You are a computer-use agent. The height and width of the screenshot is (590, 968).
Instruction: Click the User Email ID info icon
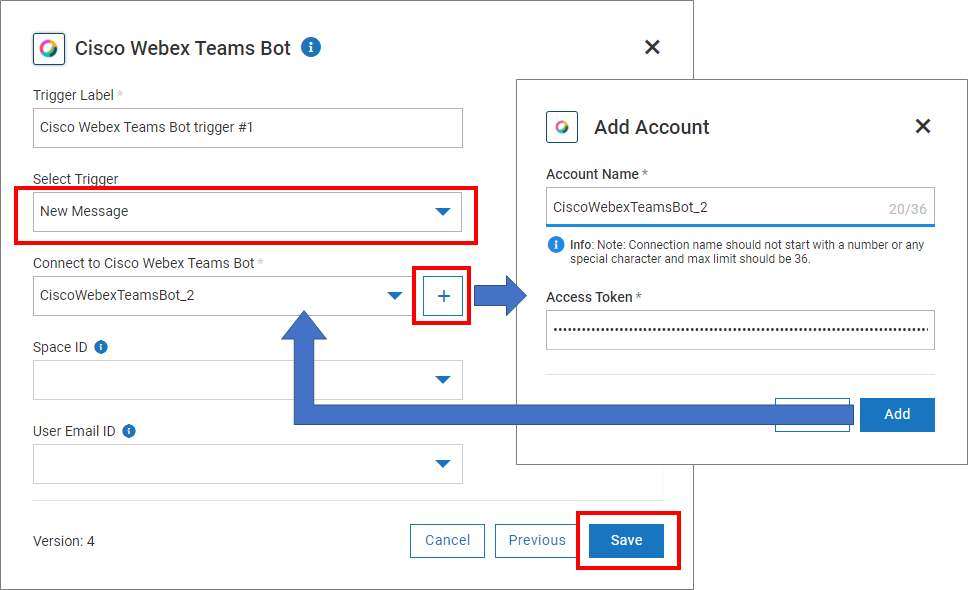point(129,431)
